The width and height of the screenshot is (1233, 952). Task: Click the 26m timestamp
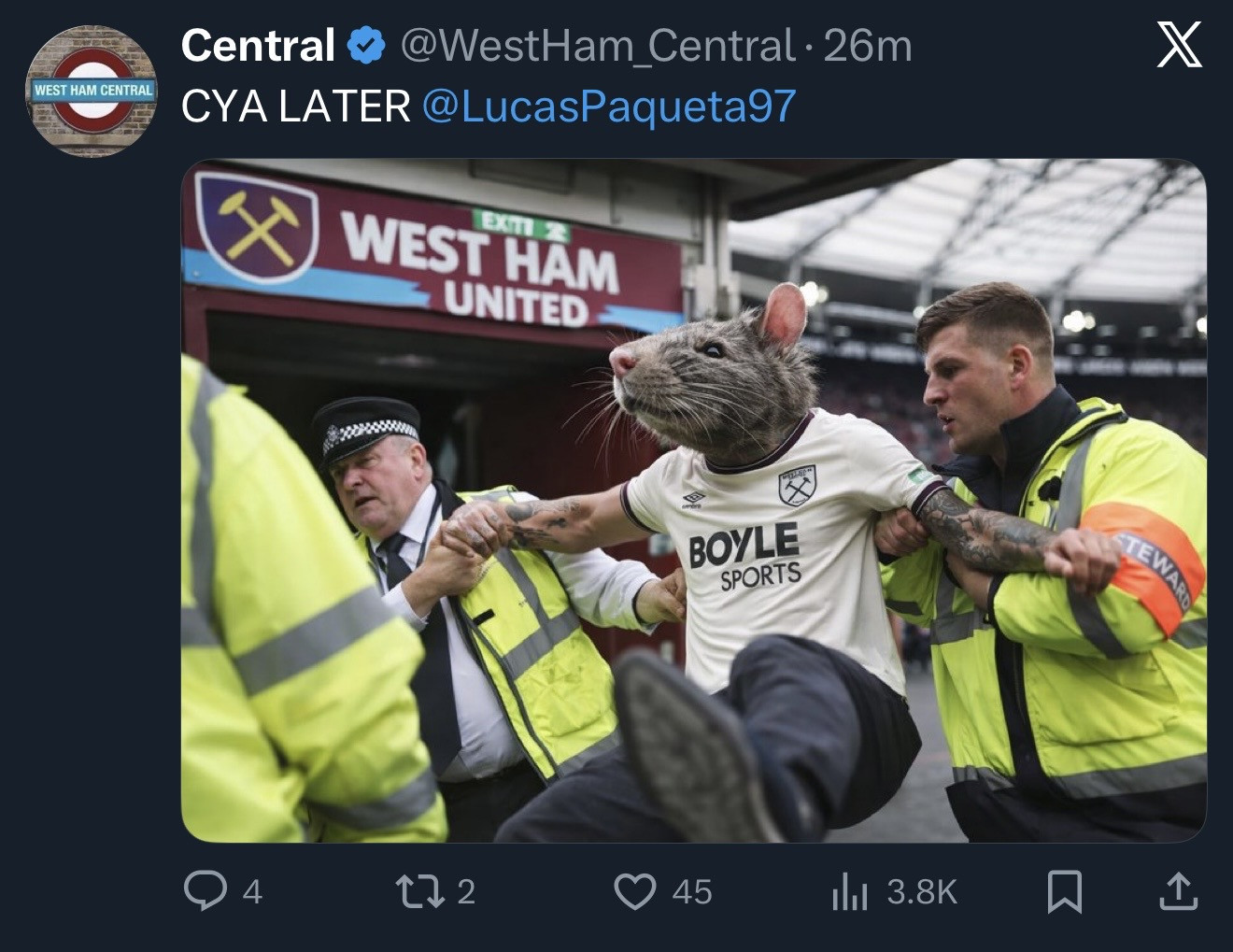click(x=868, y=46)
